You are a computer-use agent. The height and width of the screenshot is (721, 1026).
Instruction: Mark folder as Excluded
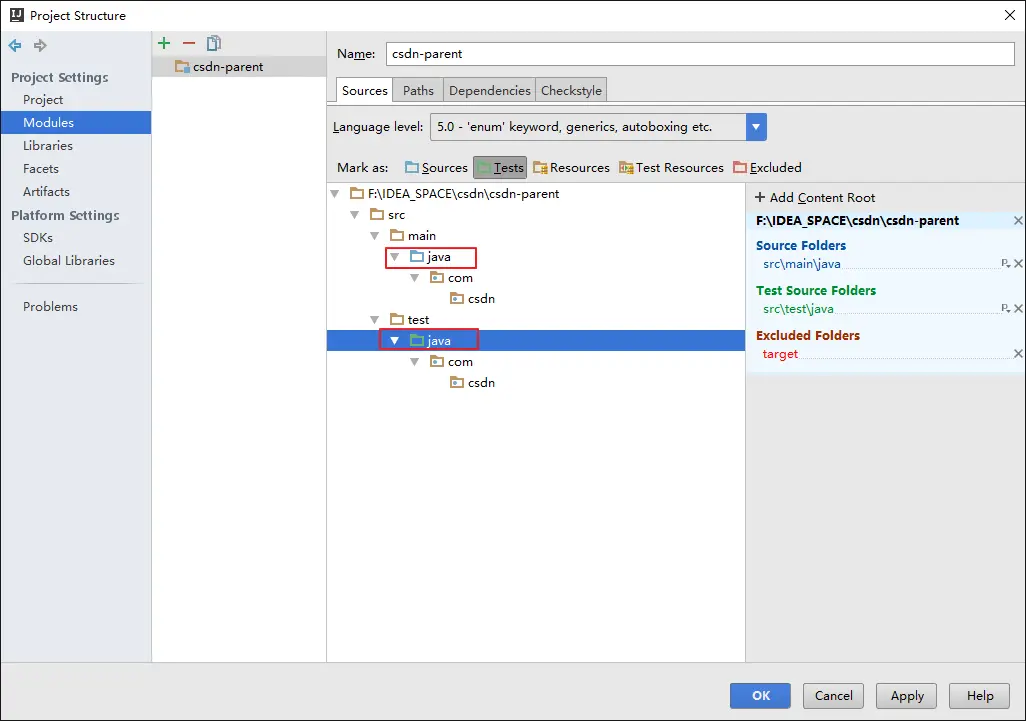click(x=768, y=167)
